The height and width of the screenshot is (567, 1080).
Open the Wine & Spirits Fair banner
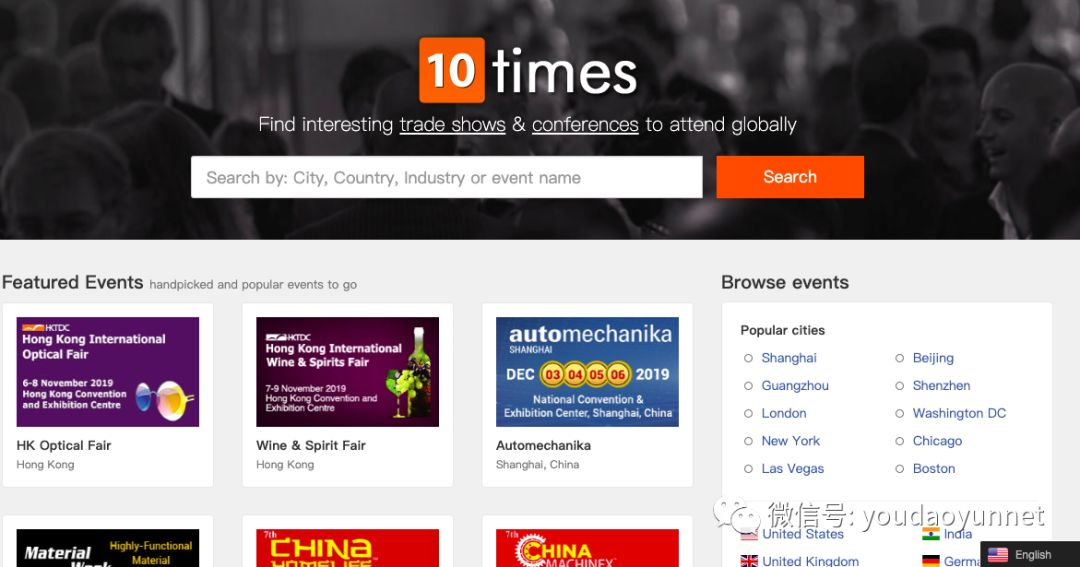pyautogui.click(x=347, y=371)
